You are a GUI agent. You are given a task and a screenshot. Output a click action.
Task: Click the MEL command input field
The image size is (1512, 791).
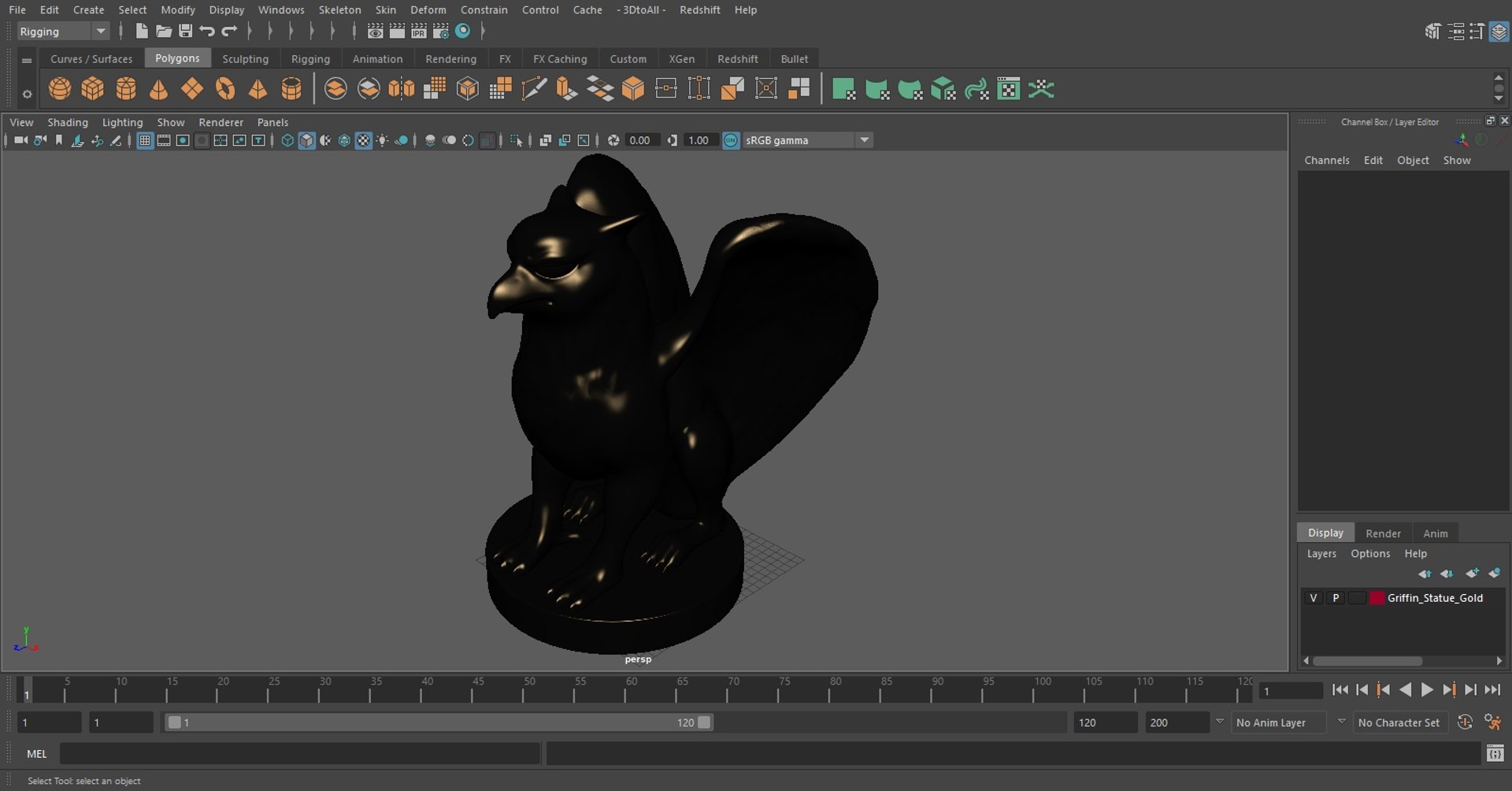(300, 754)
